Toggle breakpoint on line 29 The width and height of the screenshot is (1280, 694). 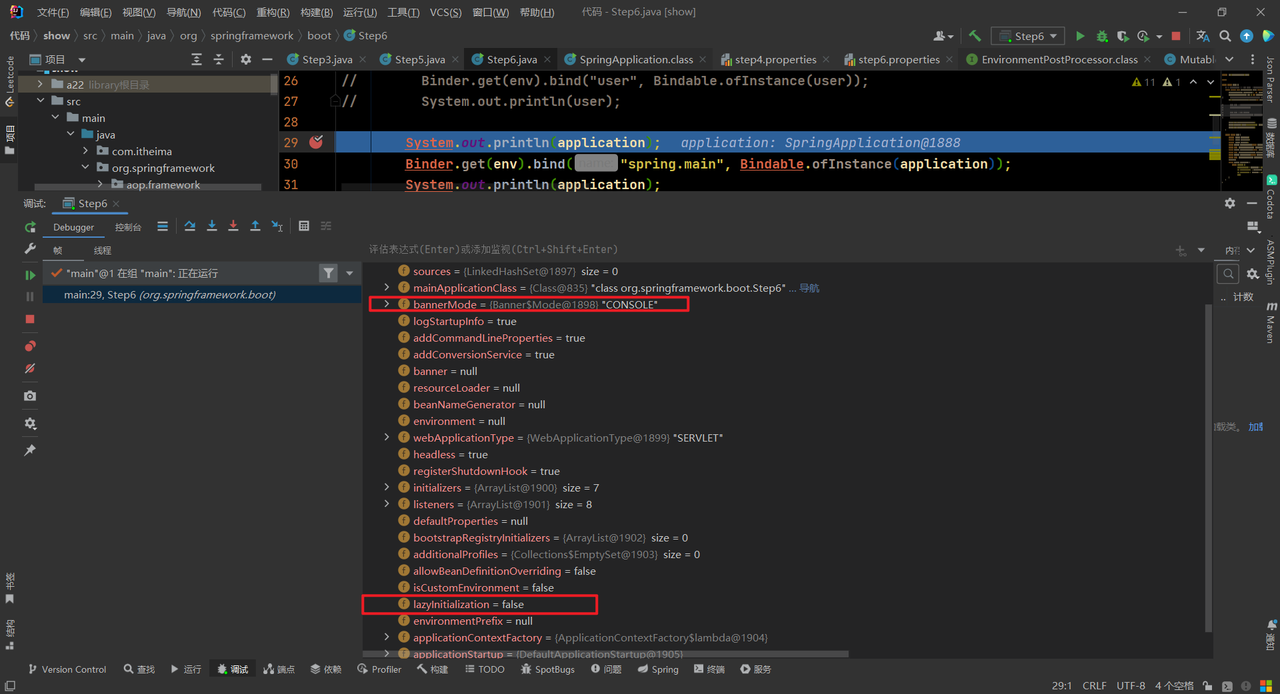[x=316, y=142]
